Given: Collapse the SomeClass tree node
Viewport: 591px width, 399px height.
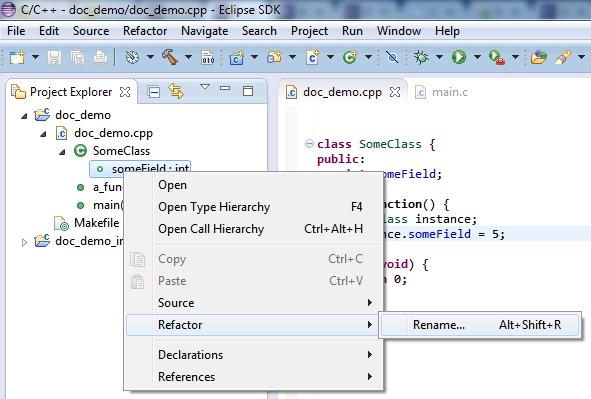Looking at the screenshot, I should [62, 152].
